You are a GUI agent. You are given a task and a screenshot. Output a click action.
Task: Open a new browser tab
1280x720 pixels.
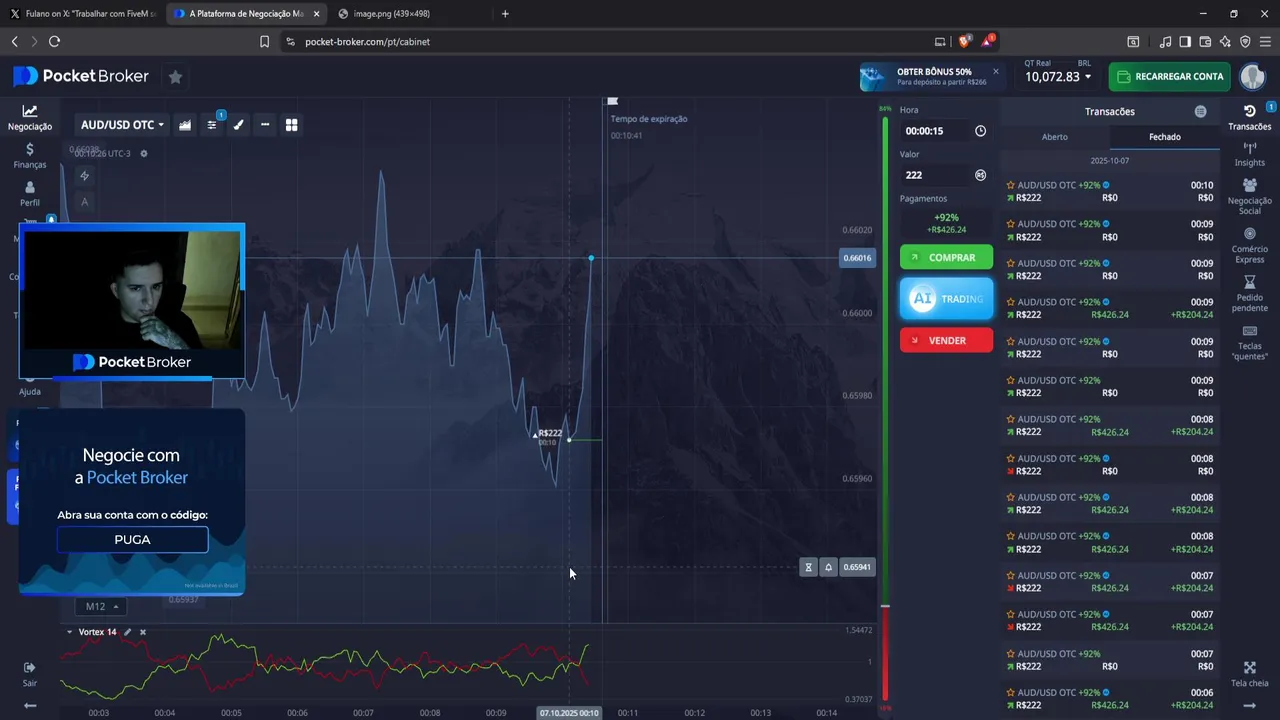click(x=505, y=14)
